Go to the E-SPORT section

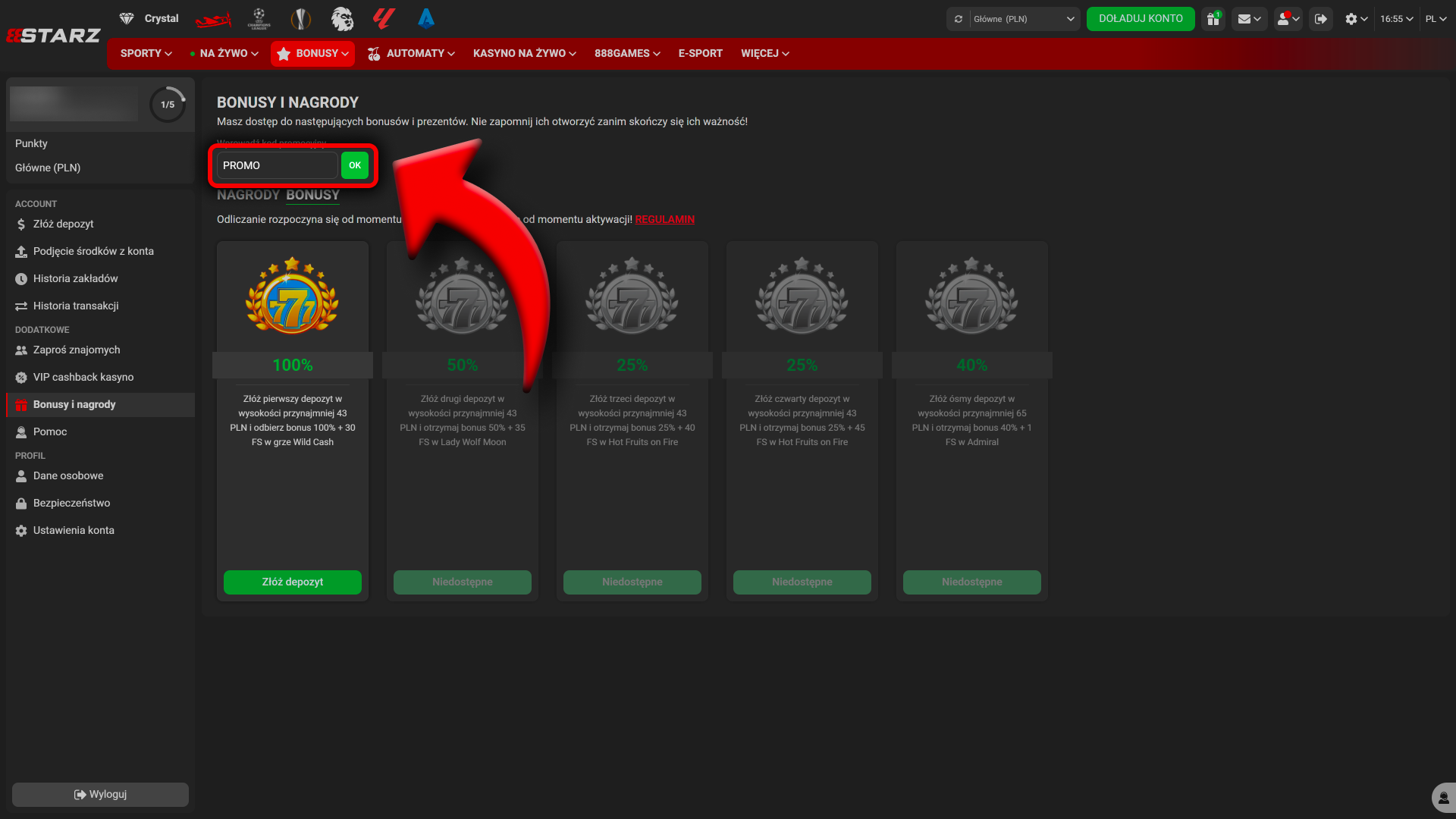701,53
